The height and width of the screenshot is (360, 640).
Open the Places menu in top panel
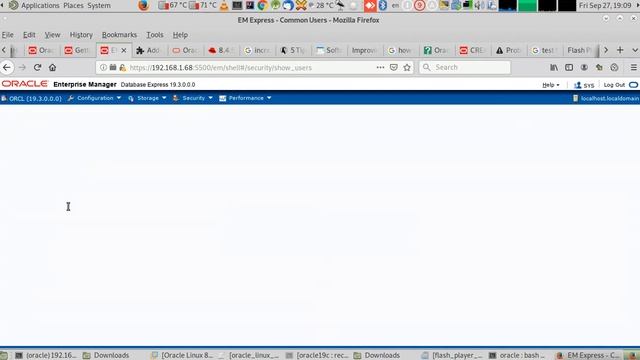[73, 5]
